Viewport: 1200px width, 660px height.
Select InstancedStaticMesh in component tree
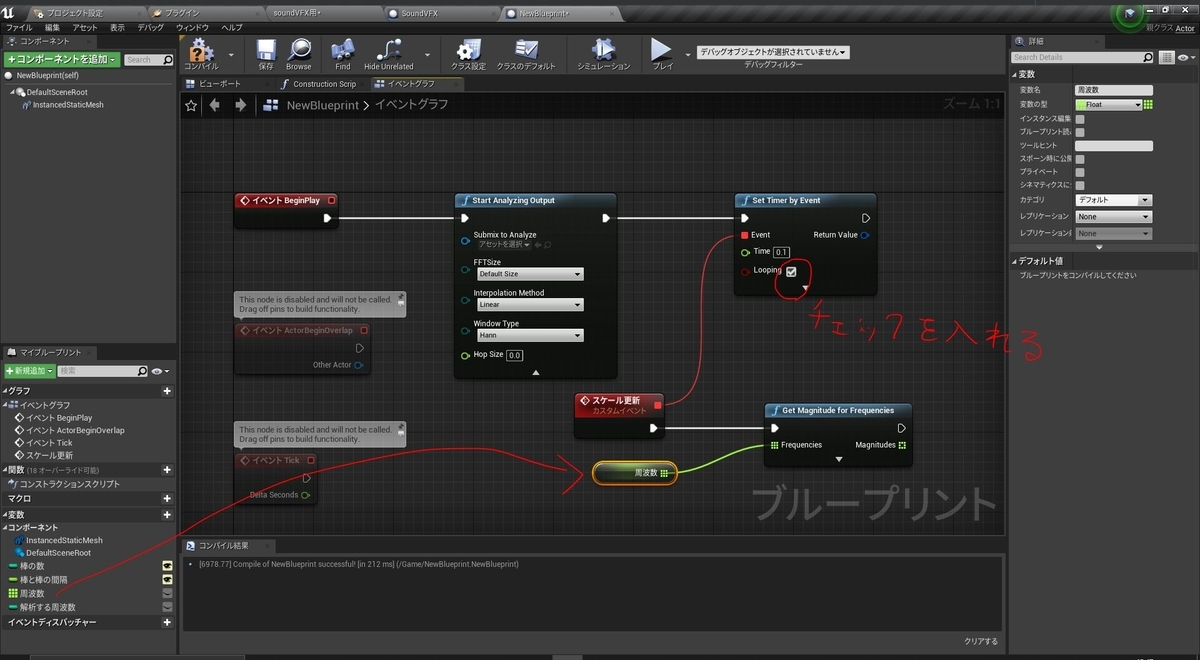coord(66,104)
